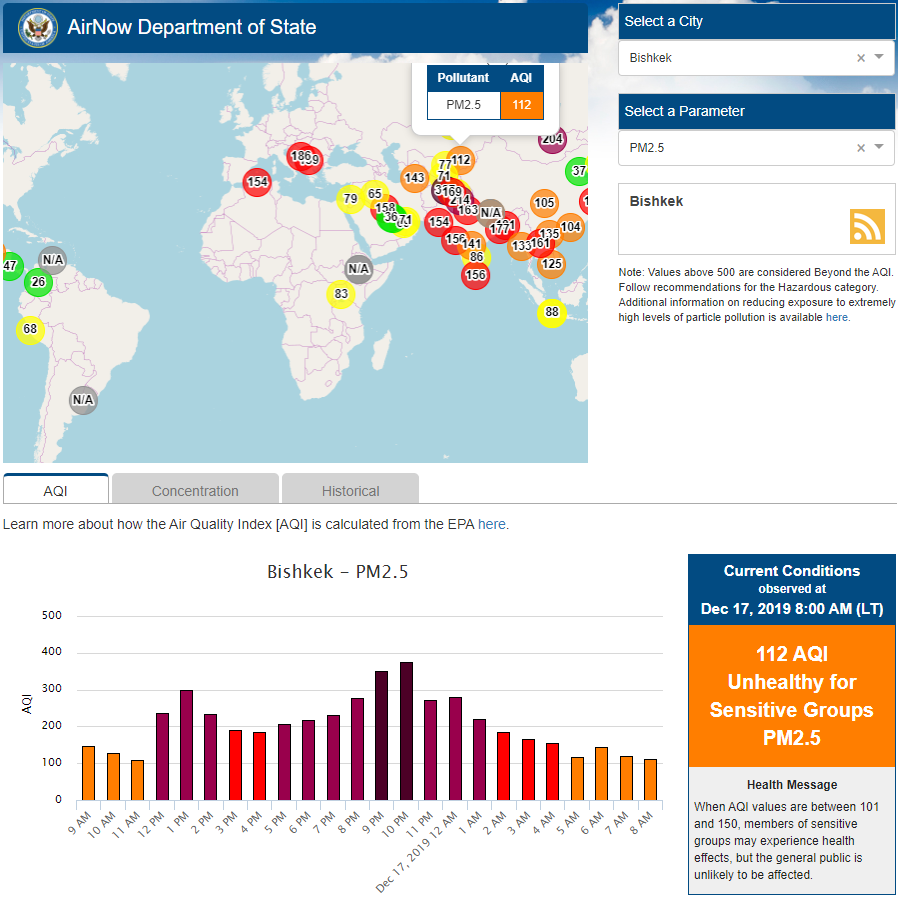Image resolution: width=898 pixels, height=897 pixels.
Task: Clear the PM2.5 parameter selection with X
Action: pyautogui.click(x=860, y=148)
